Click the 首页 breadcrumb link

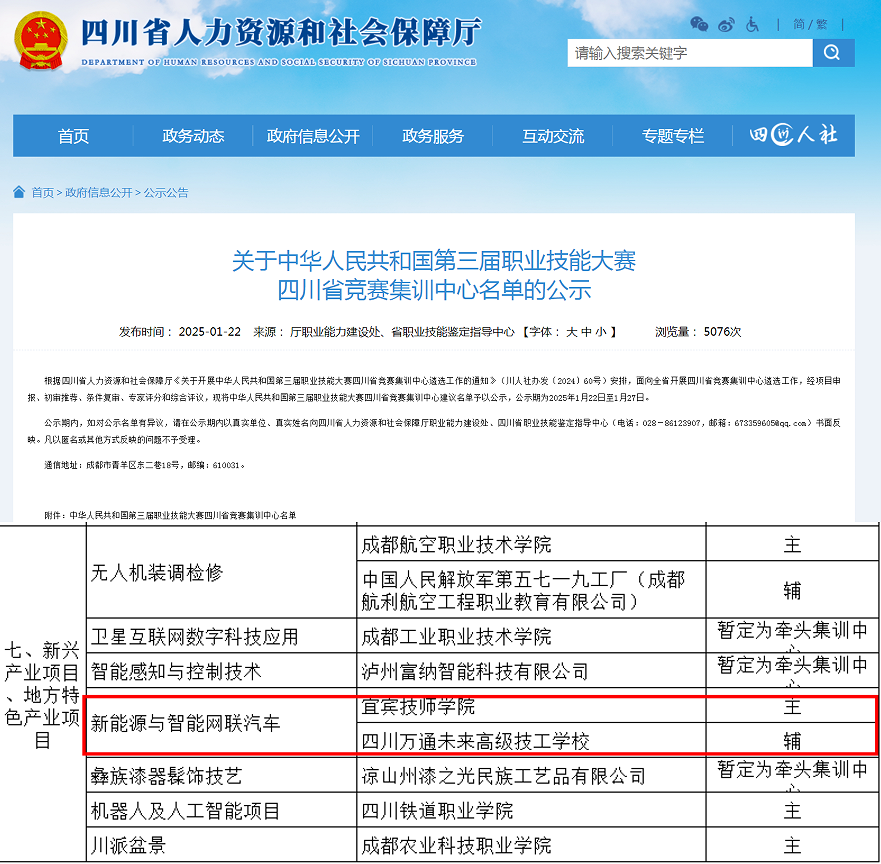[42, 192]
